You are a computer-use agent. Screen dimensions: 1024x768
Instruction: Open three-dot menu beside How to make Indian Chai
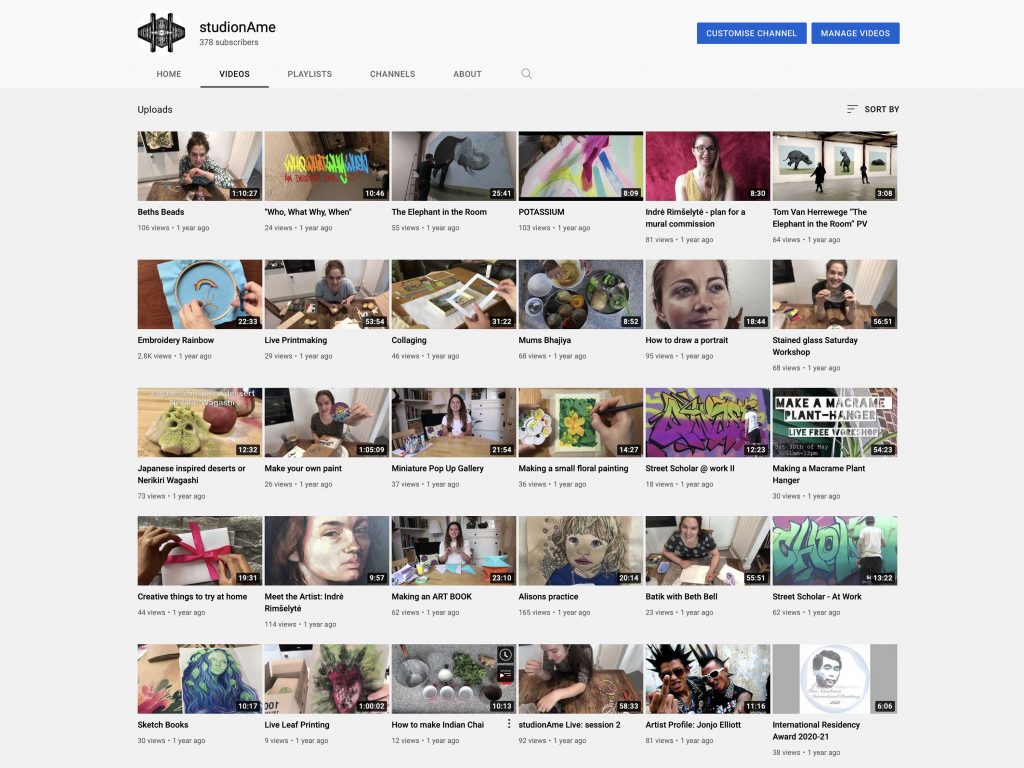508,724
